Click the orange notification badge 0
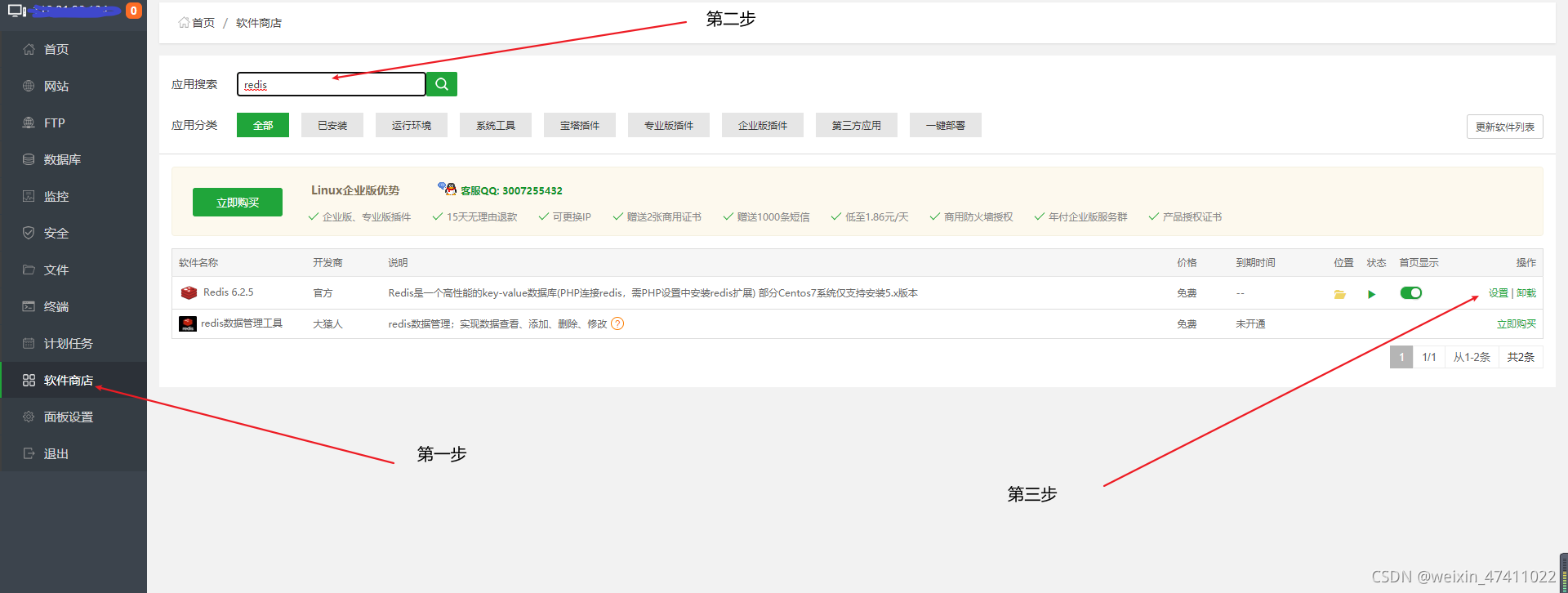This screenshot has width=1568, height=593. tap(134, 11)
